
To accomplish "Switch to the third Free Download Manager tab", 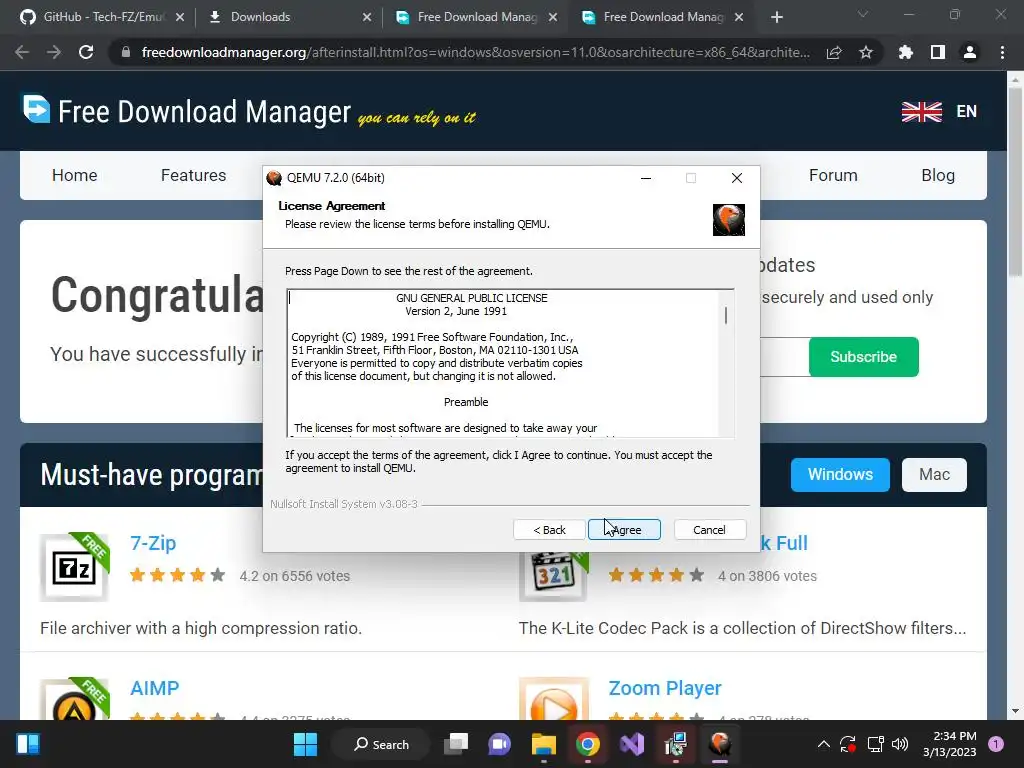I will pyautogui.click(x=477, y=17).
